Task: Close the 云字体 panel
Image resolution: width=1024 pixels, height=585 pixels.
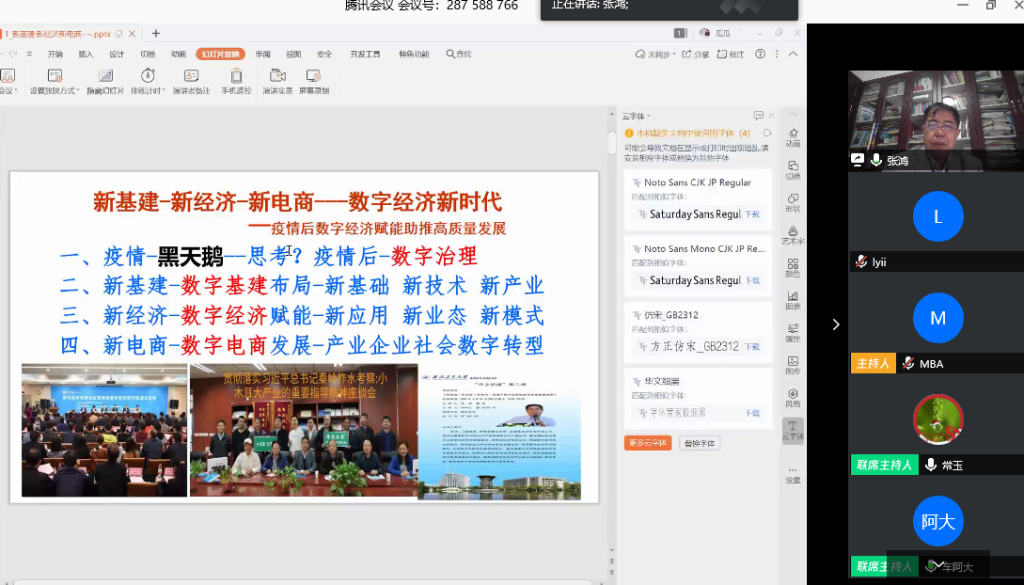Action: point(773,116)
